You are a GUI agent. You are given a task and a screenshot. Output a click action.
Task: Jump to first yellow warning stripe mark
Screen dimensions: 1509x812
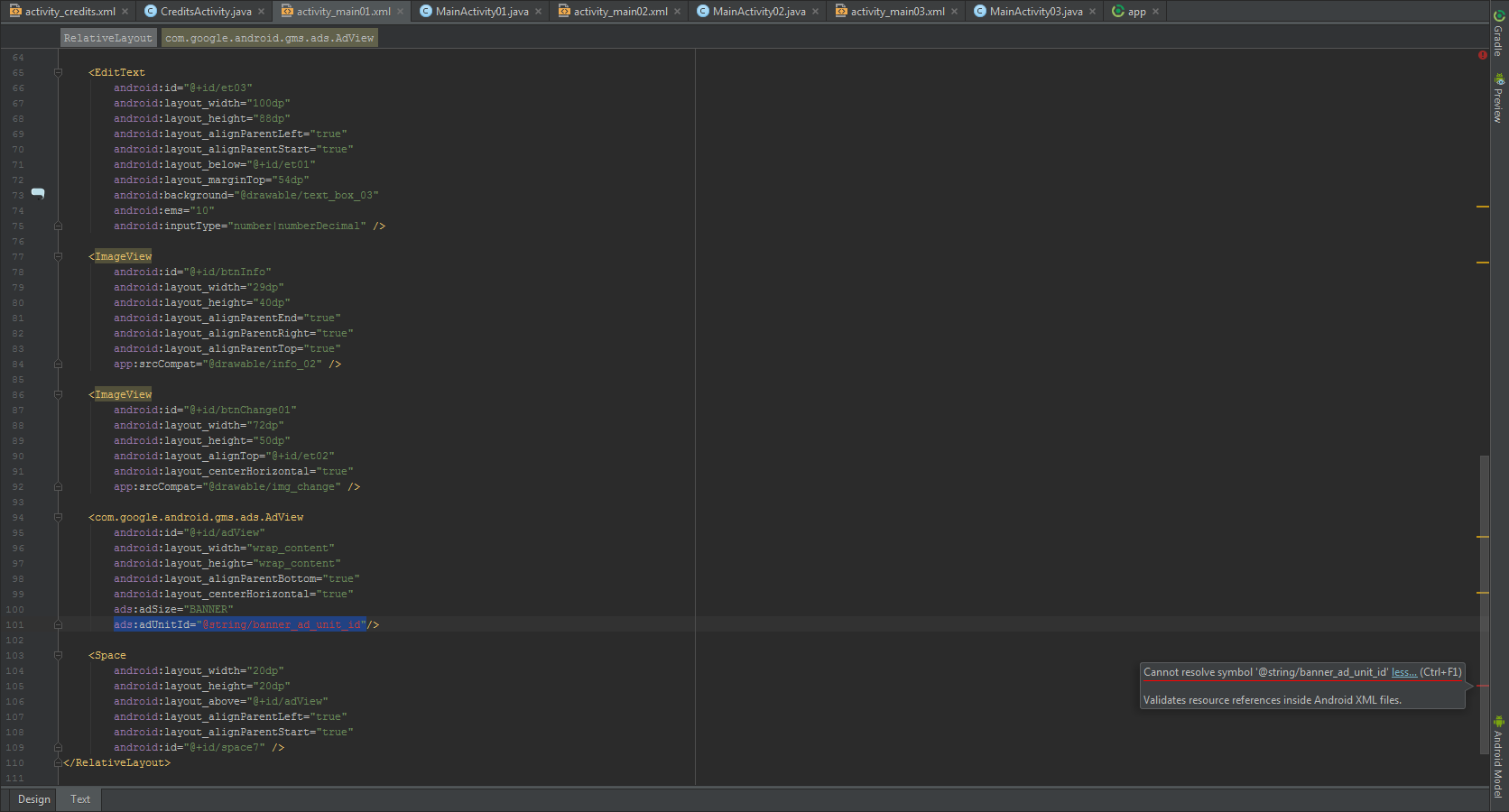point(1483,207)
